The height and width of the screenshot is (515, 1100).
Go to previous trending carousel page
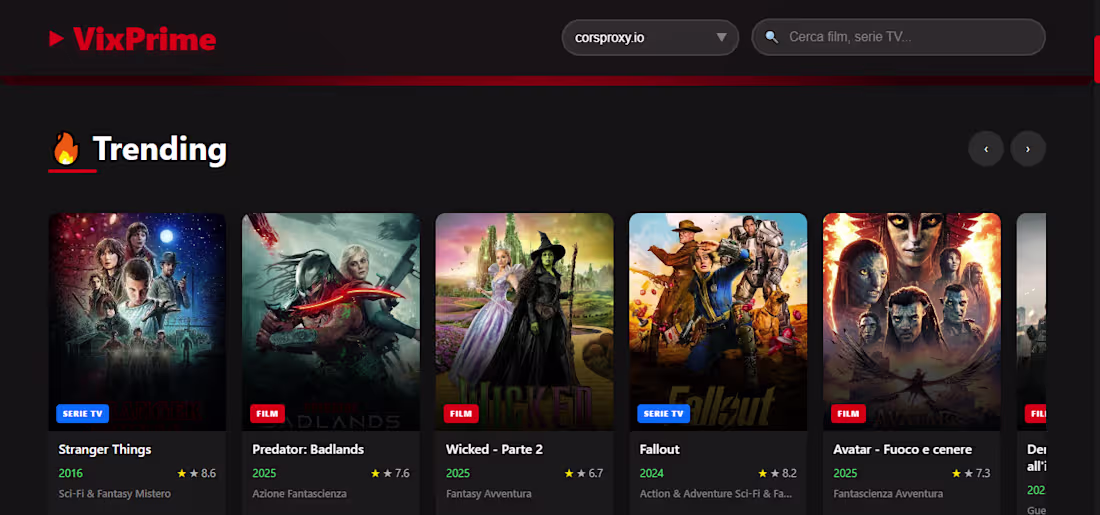(x=986, y=149)
